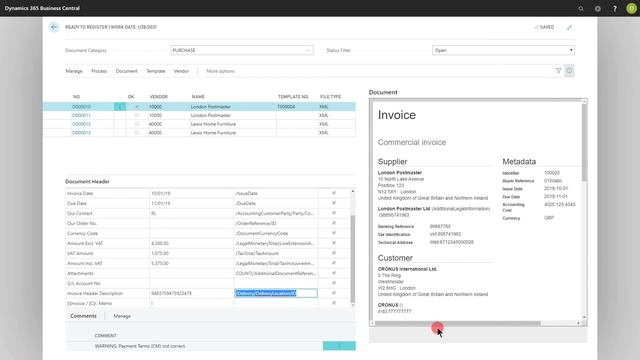The width and height of the screenshot is (640, 360).
Task: Click the /TaxTotal/TaxAmount path cell
Action: (276, 253)
